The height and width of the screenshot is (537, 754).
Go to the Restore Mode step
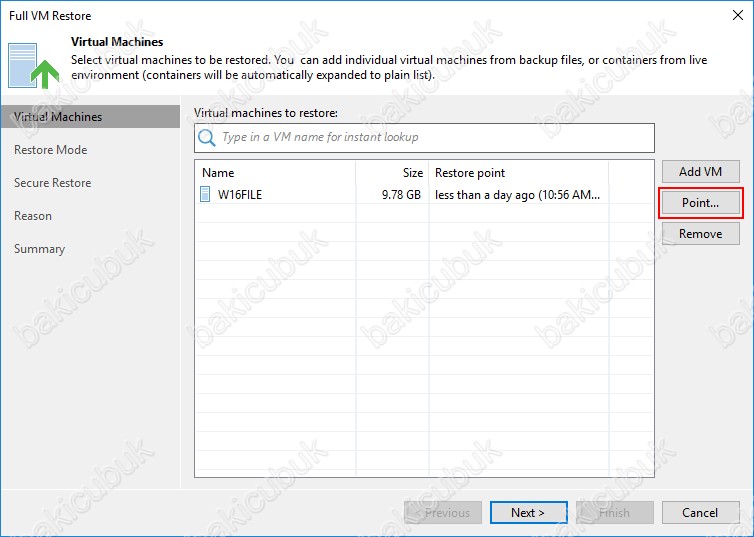pos(50,150)
